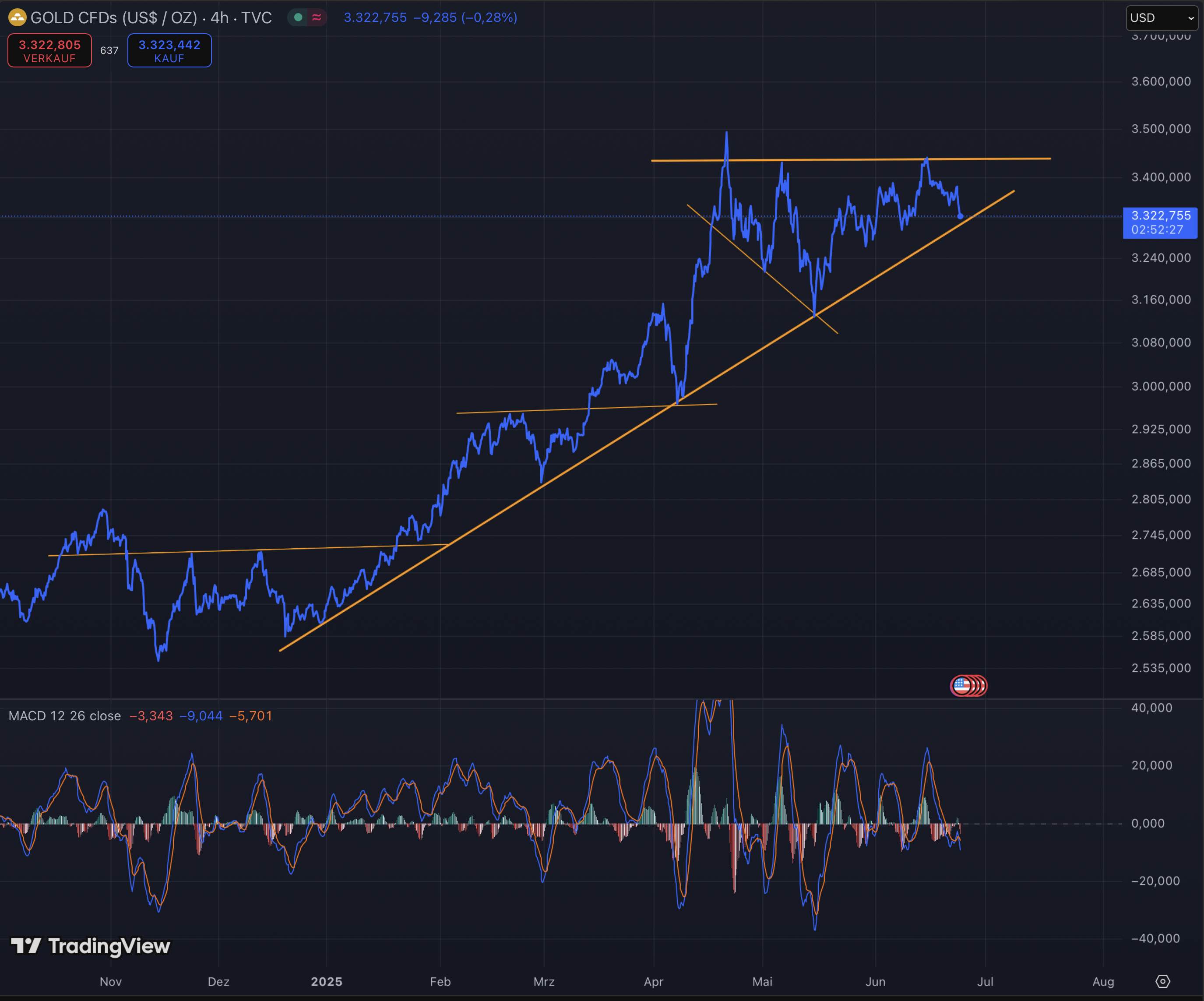The height and width of the screenshot is (1001, 1204).
Task: Open the USD currency dropdown
Action: click(x=1162, y=18)
